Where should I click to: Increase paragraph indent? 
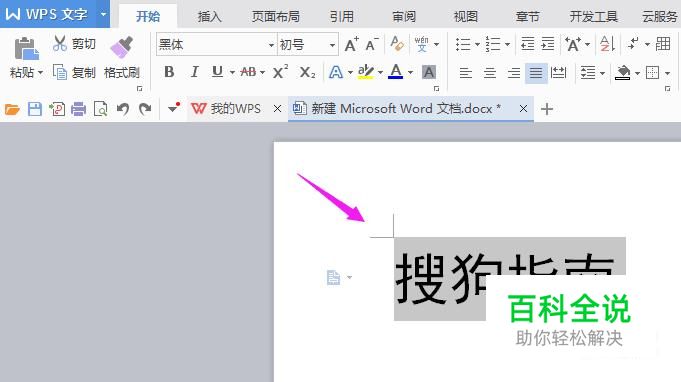548,44
